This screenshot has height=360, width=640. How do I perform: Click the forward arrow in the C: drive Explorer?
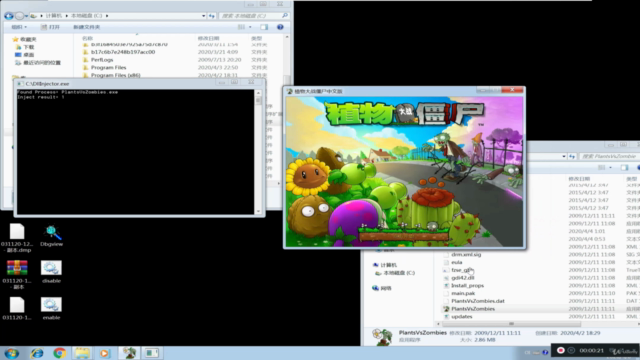[19, 16]
